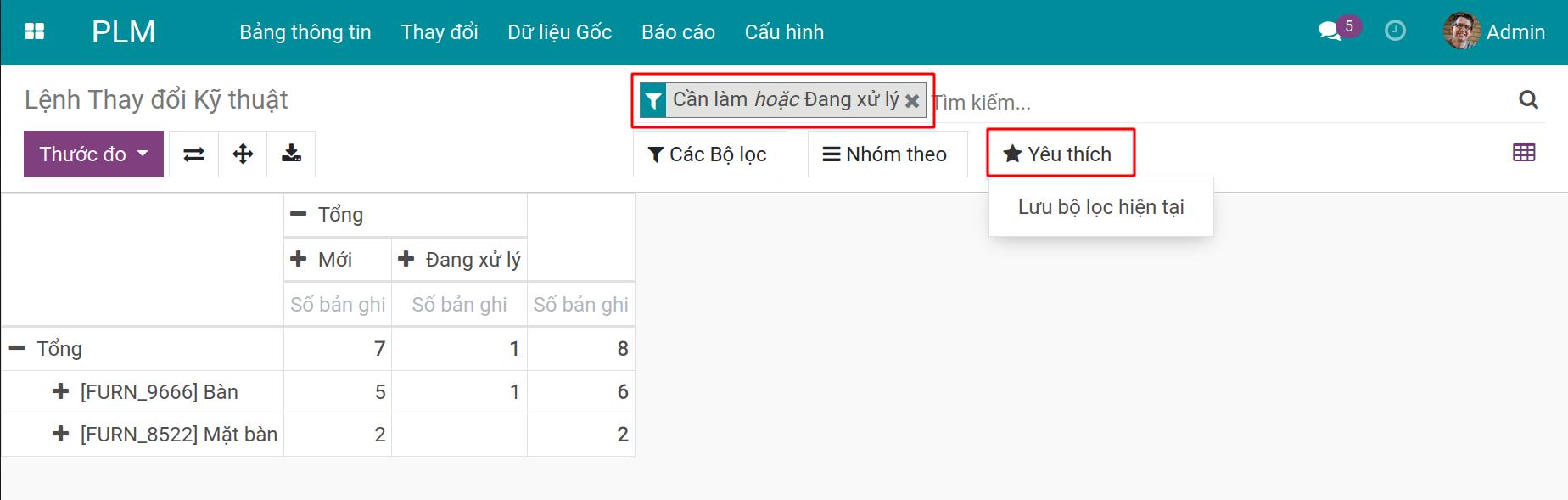
Task: Download the pivot data via export icon
Action: coord(291,154)
